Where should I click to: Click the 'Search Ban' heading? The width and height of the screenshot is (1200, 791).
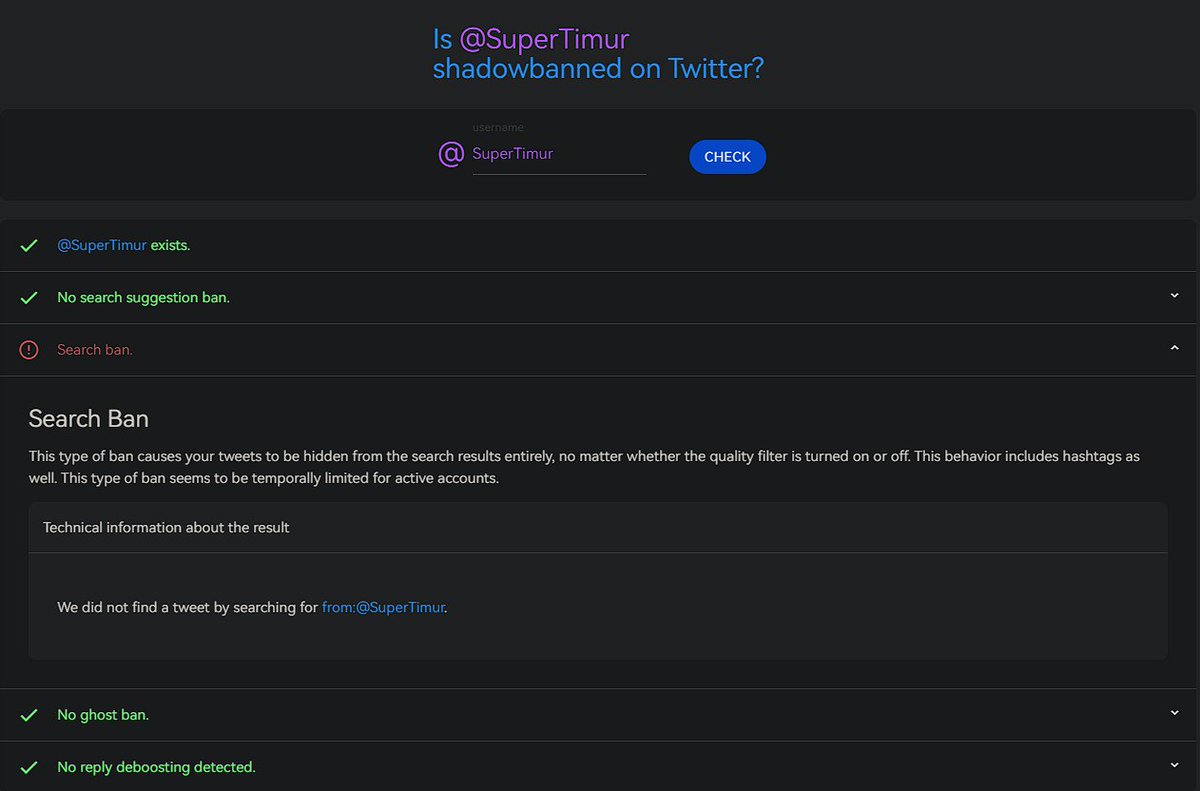click(x=88, y=418)
